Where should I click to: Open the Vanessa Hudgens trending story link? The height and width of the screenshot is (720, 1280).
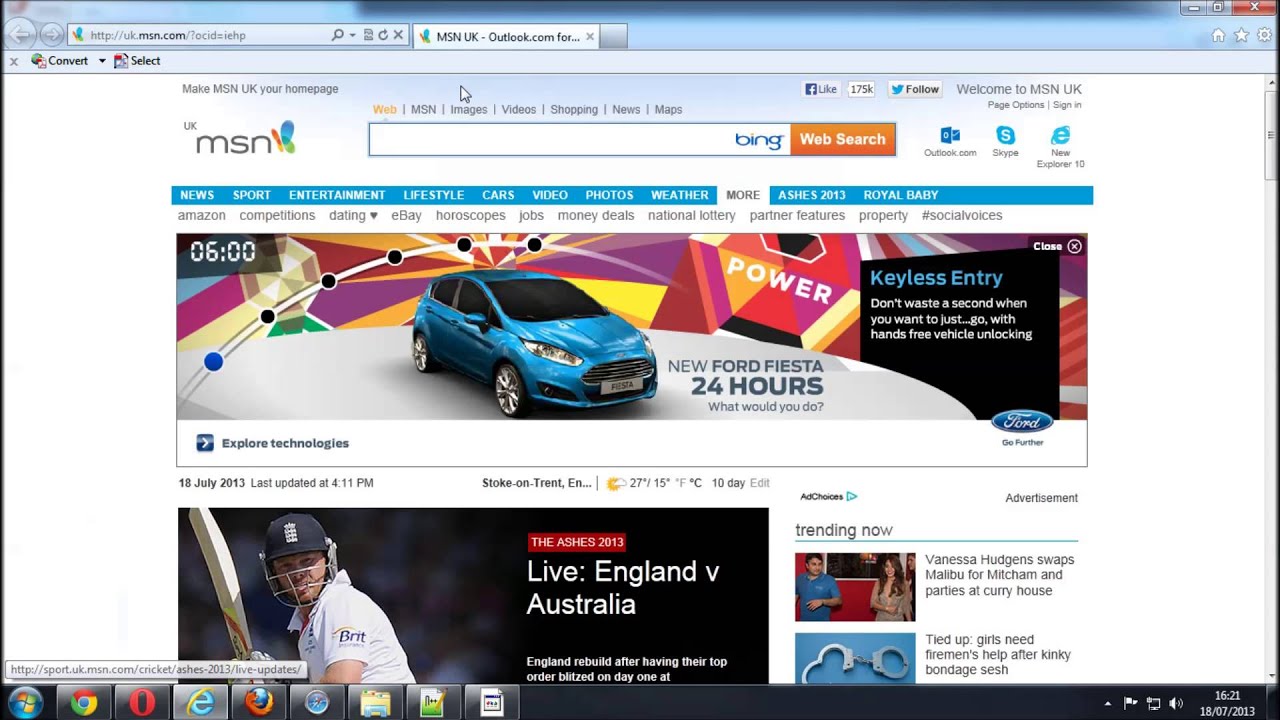point(999,575)
